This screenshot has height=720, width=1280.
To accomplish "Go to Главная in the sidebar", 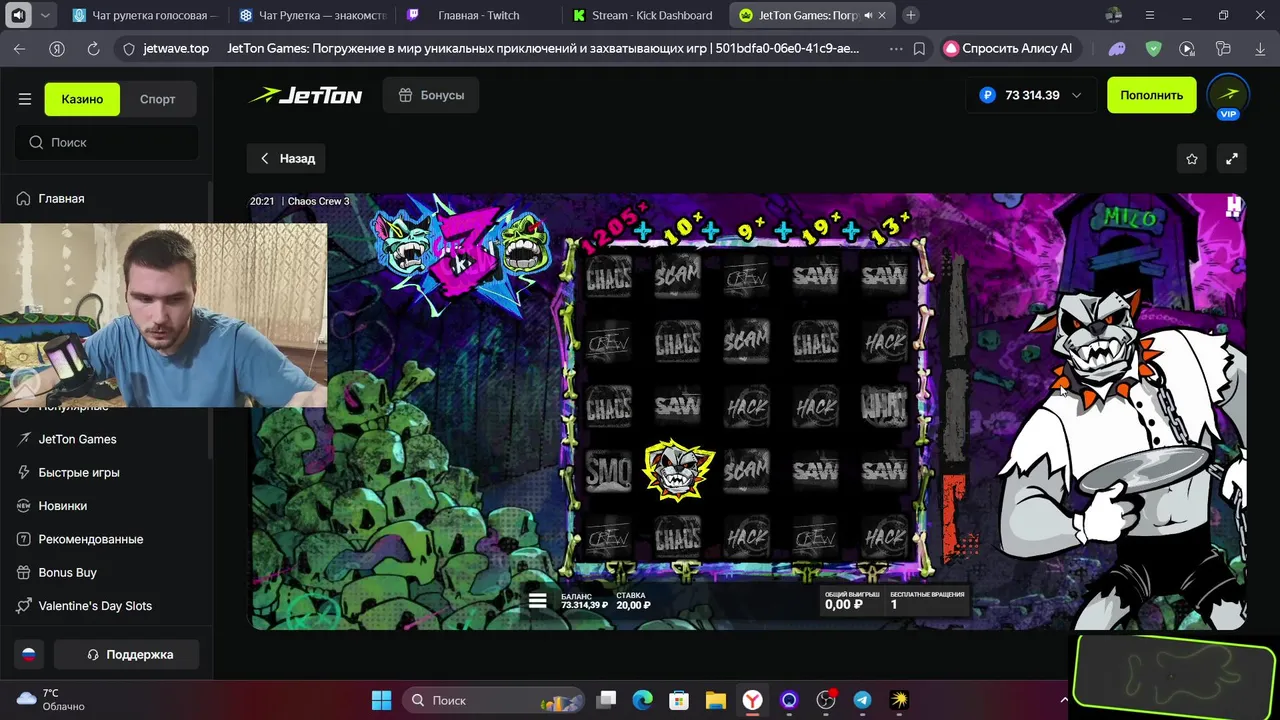I will pos(61,199).
